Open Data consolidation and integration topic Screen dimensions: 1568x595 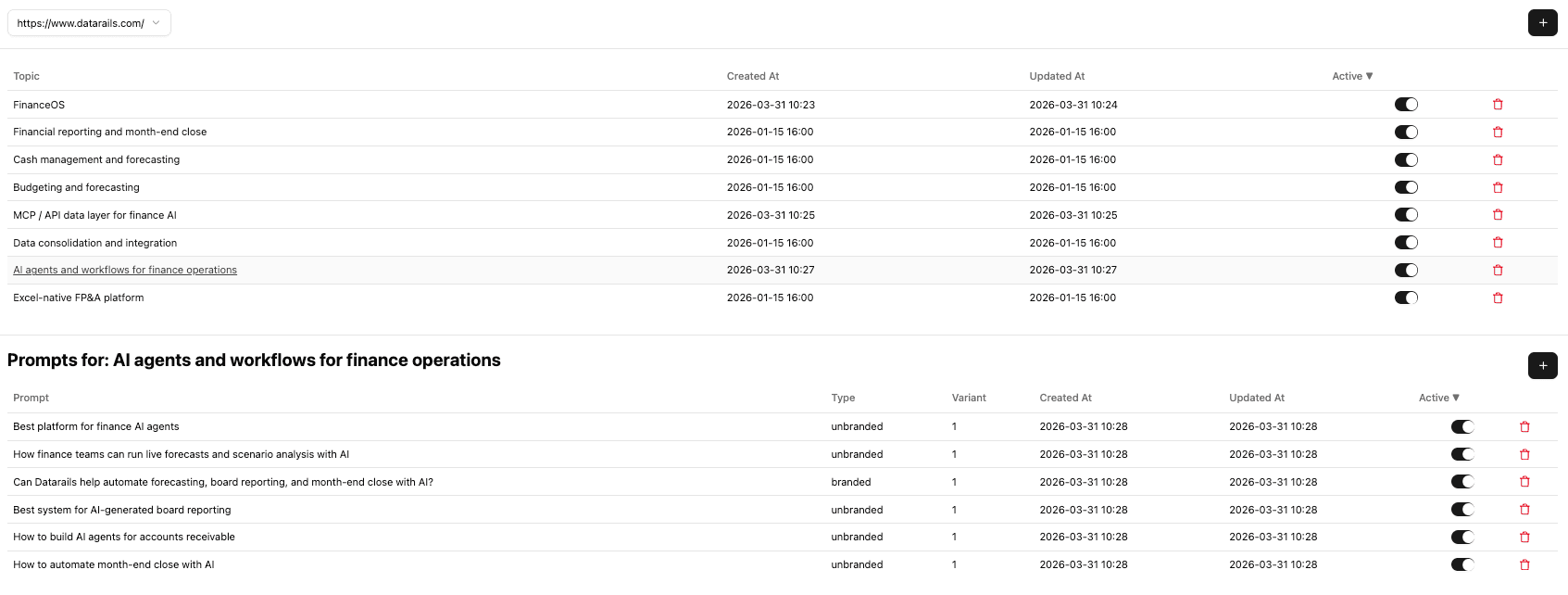(x=95, y=243)
